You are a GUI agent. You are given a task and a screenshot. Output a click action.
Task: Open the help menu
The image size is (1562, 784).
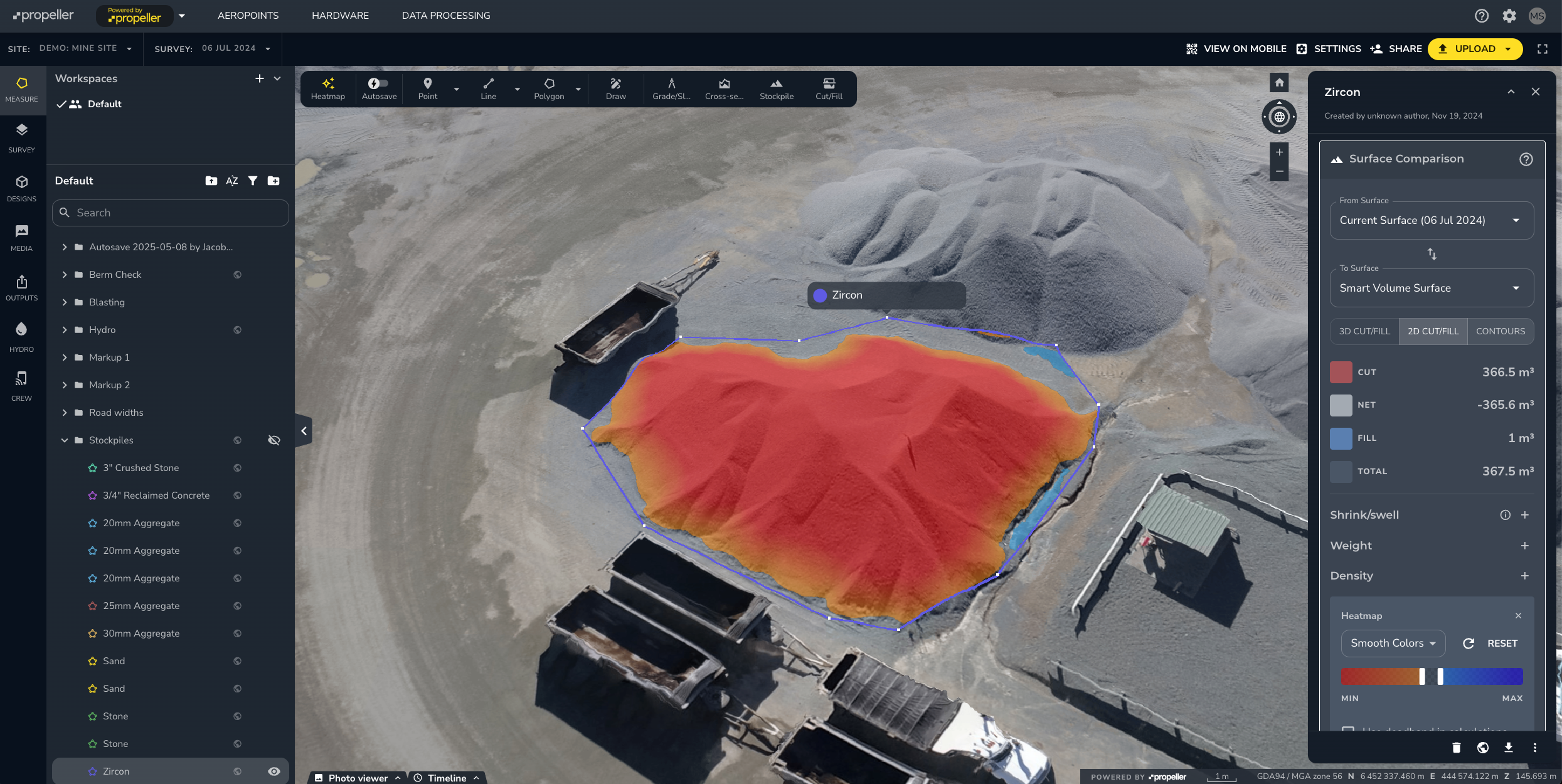(x=1481, y=16)
